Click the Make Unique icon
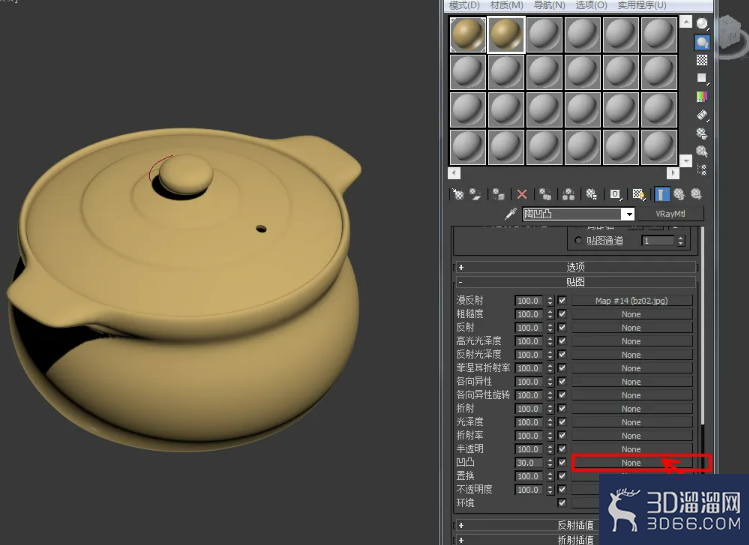 click(x=568, y=194)
